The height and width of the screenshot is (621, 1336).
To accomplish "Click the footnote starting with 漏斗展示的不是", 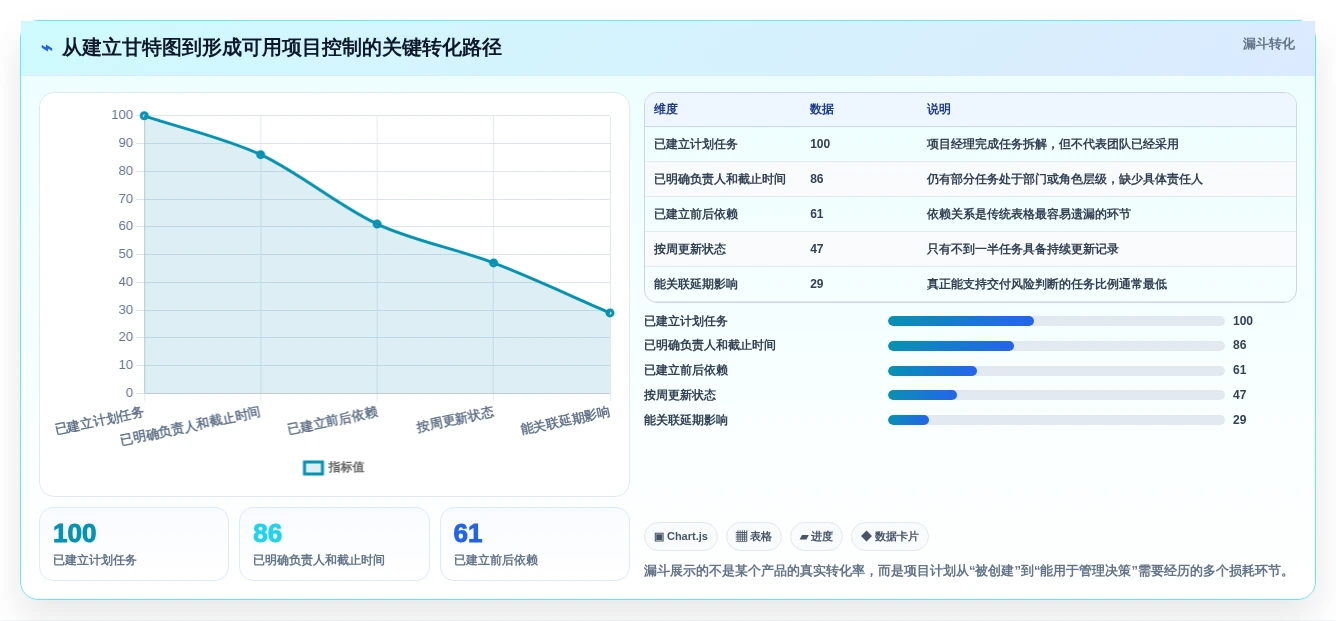I will coord(969,571).
